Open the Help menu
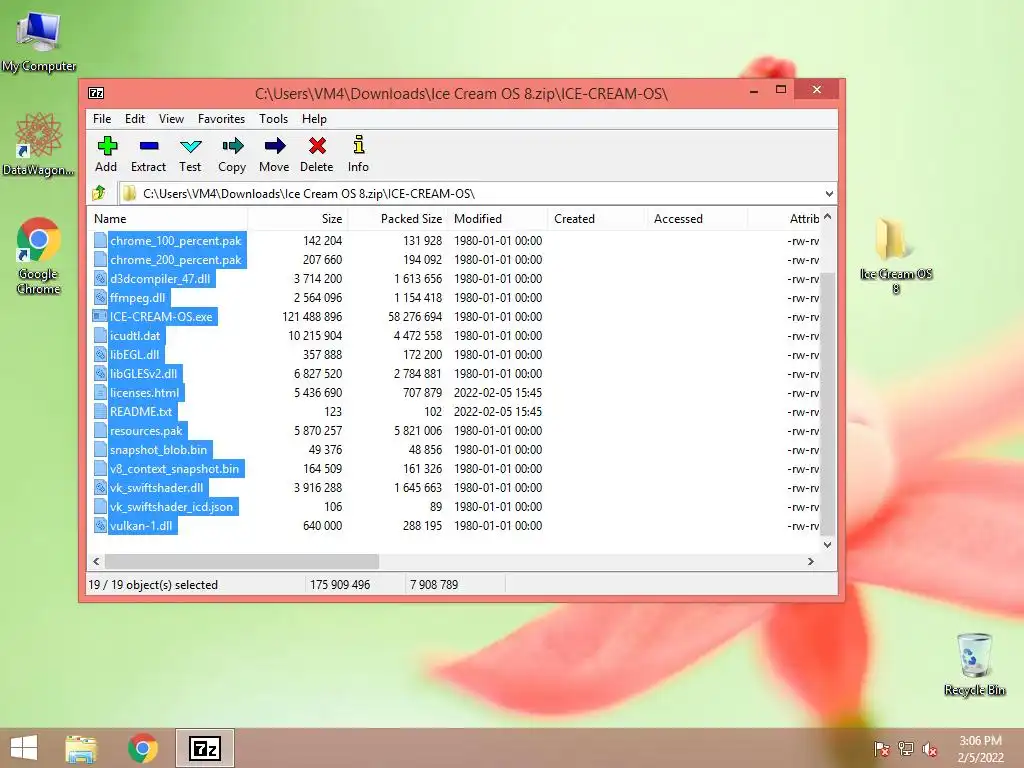 click(314, 119)
